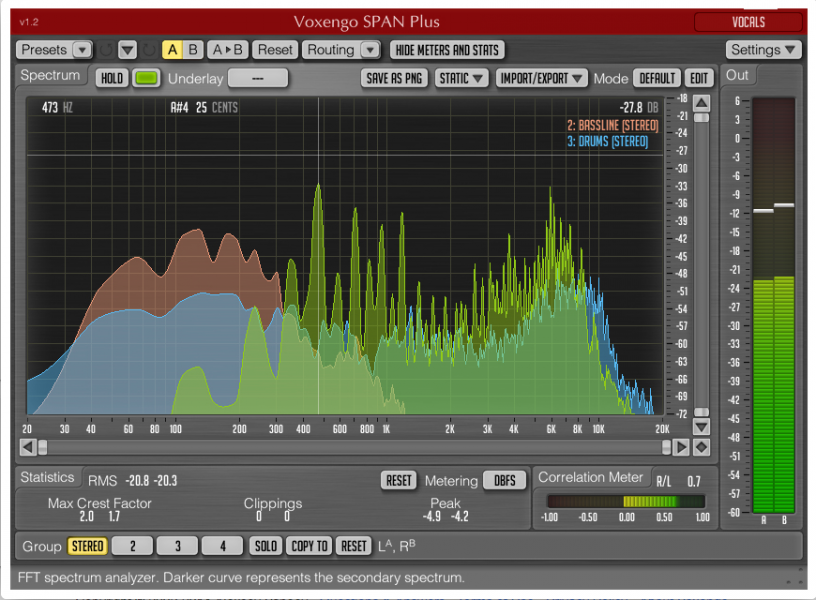Open the STATIC dropdown menu
The height and width of the screenshot is (600, 816).
461,78
